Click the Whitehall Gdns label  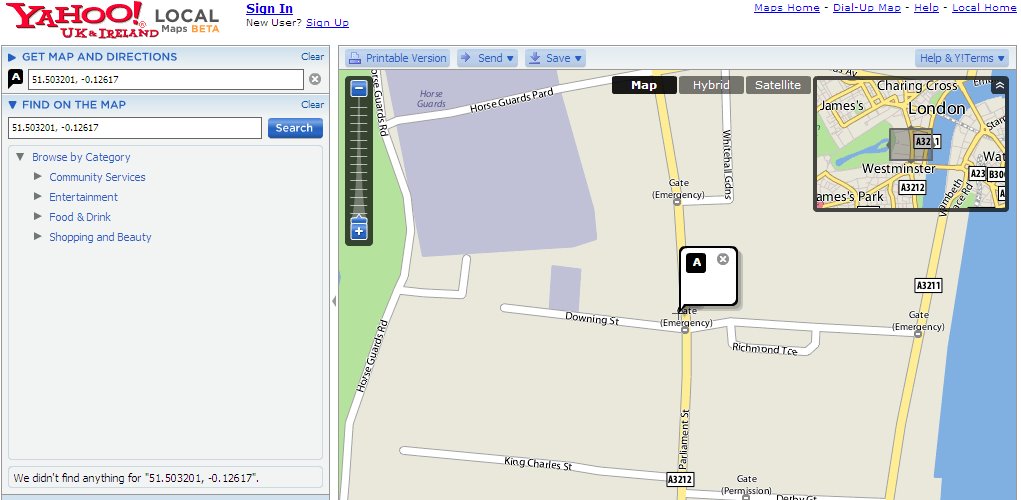pyautogui.click(x=727, y=165)
